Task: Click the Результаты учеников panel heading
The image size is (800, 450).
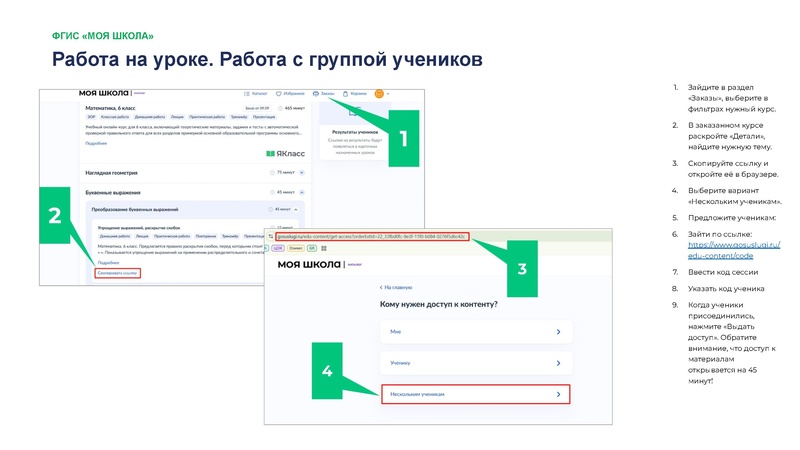Action: point(355,132)
